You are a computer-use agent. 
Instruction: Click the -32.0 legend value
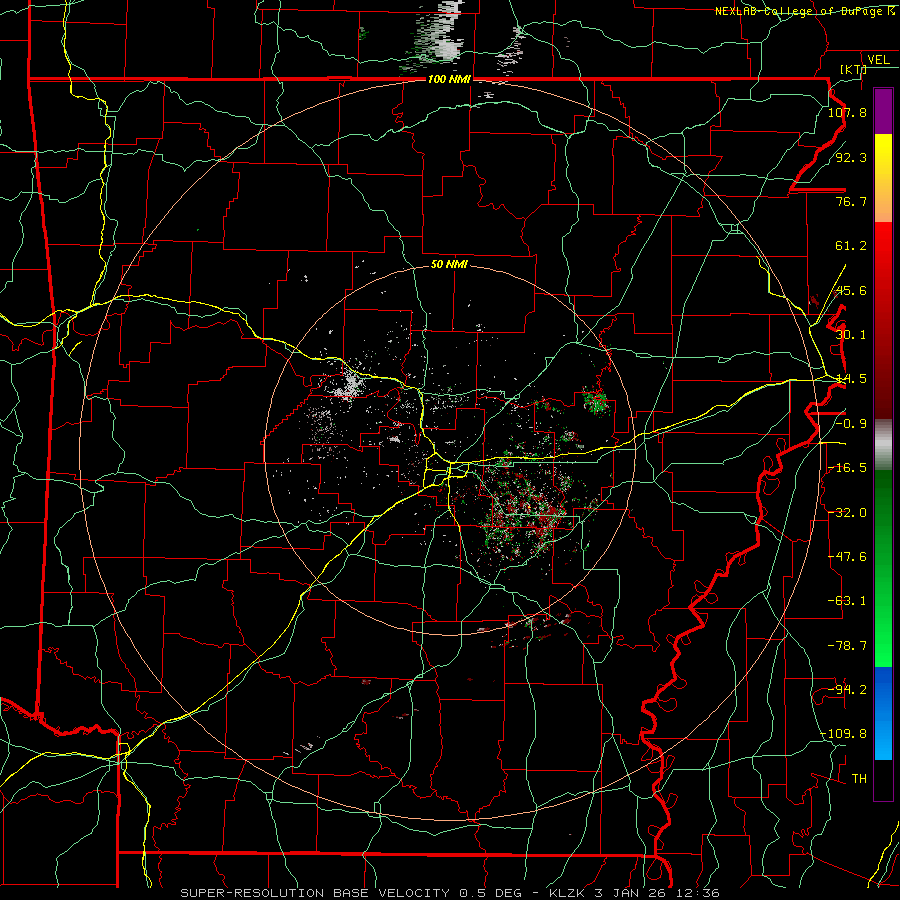click(847, 513)
